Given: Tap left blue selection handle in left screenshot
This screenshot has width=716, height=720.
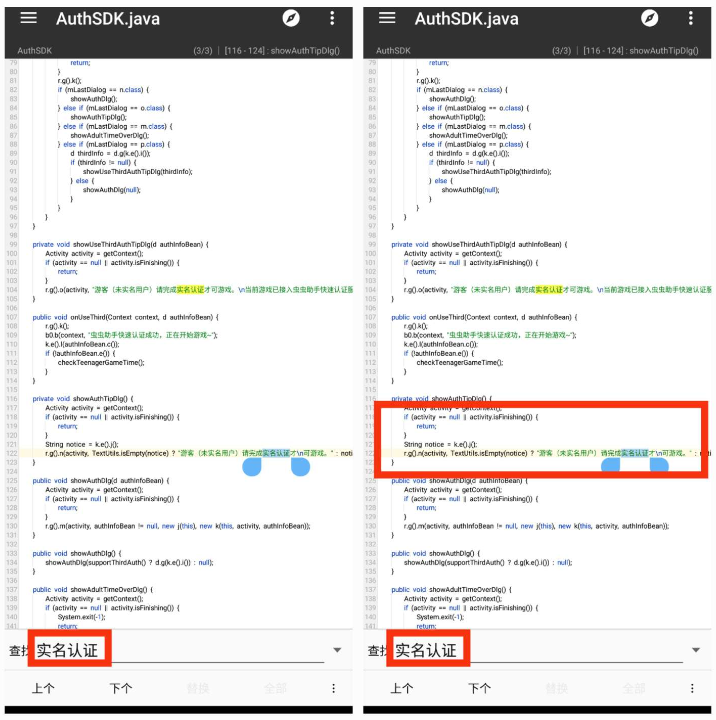Looking at the screenshot, I should (x=252, y=466).
